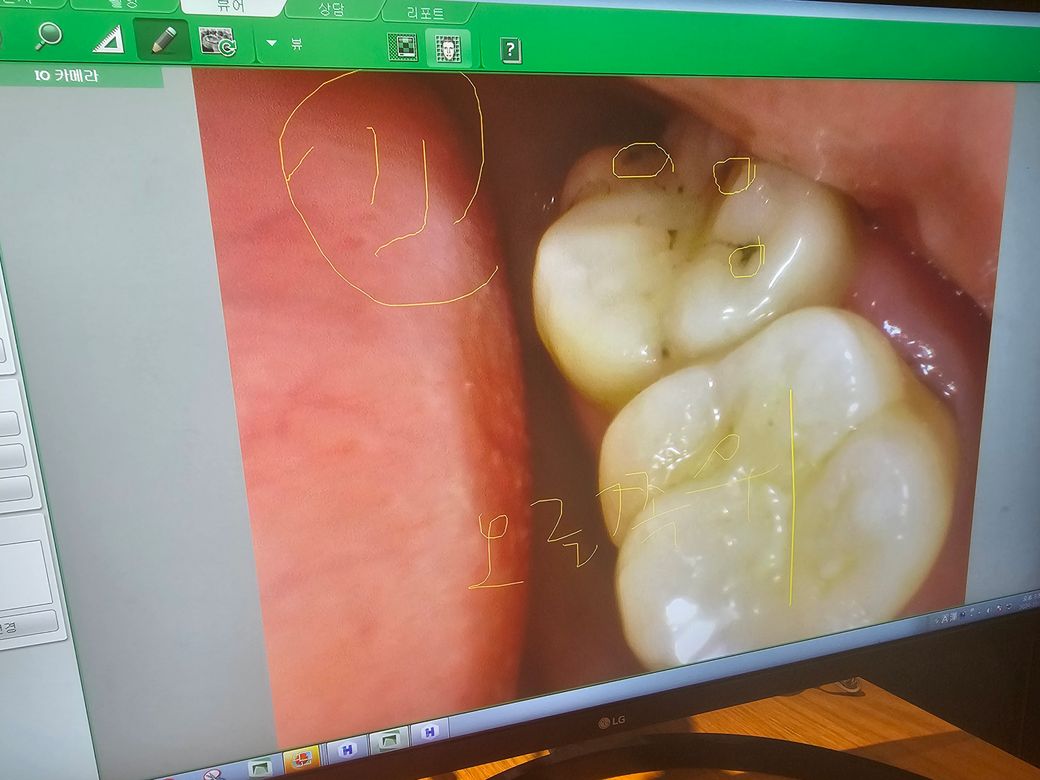Switch to the 뷰어 tab
The image size is (1040, 780).
coord(231,6)
